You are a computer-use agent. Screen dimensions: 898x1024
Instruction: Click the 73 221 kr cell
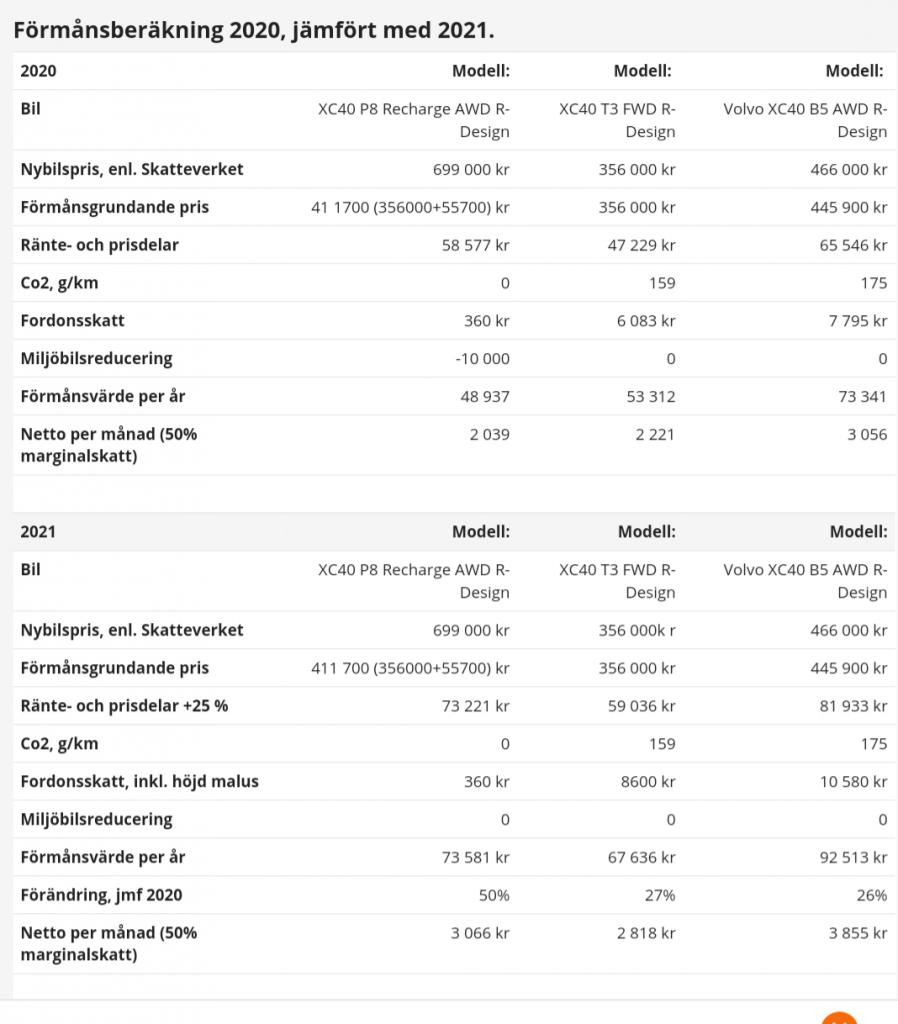coord(475,706)
